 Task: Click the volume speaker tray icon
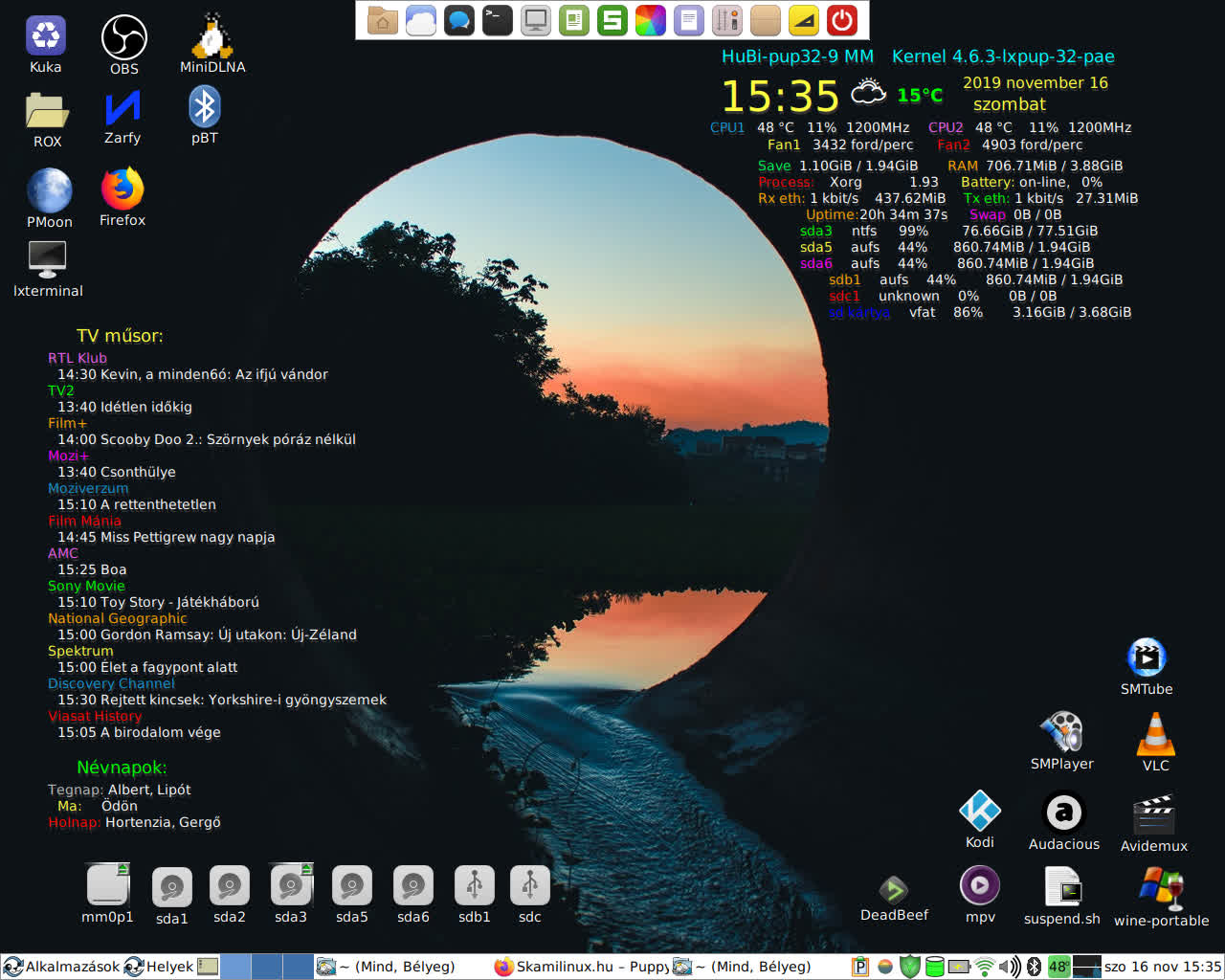(1010, 967)
